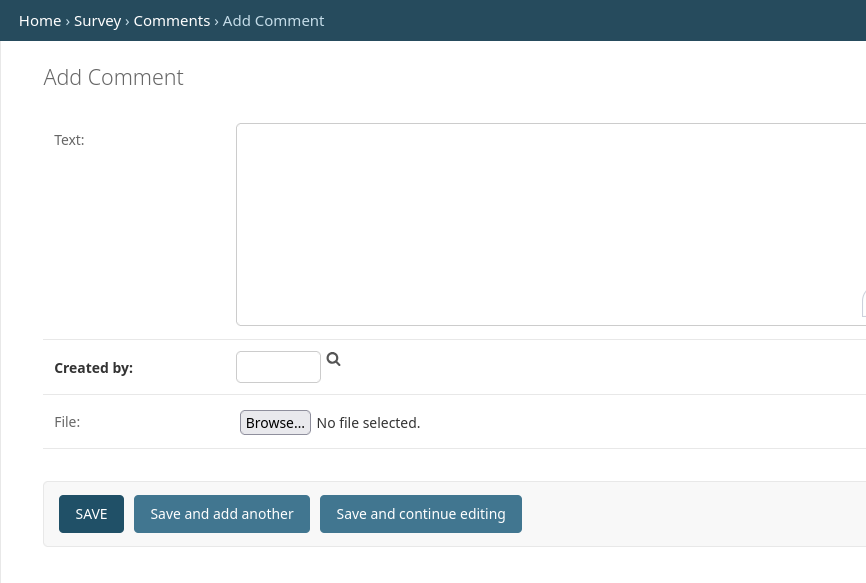Click the "No file selected." text
866x583 pixels.
368,423
